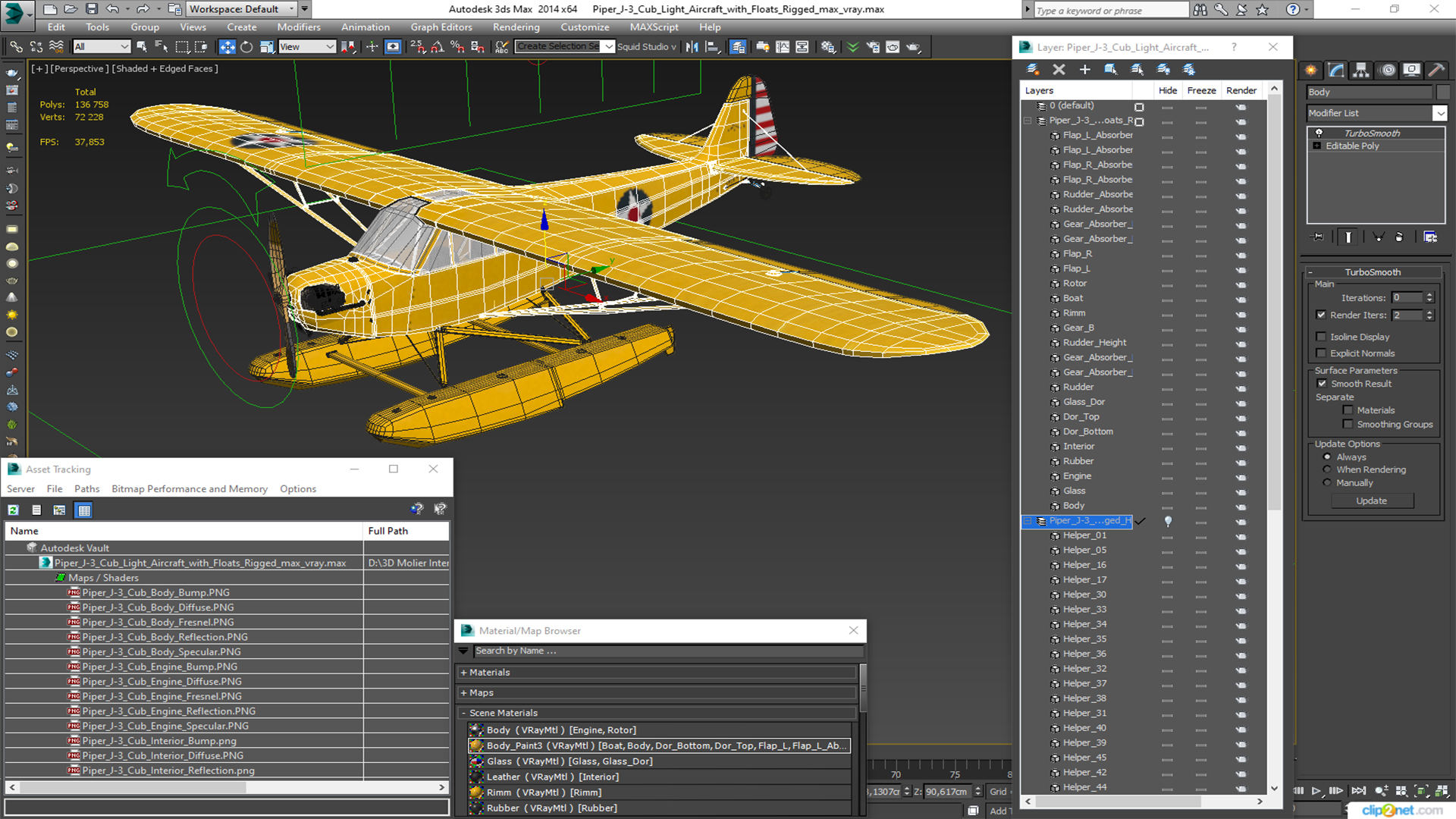
Task: Open the Hierarchy command panel tab
Action: click(1361, 70)
